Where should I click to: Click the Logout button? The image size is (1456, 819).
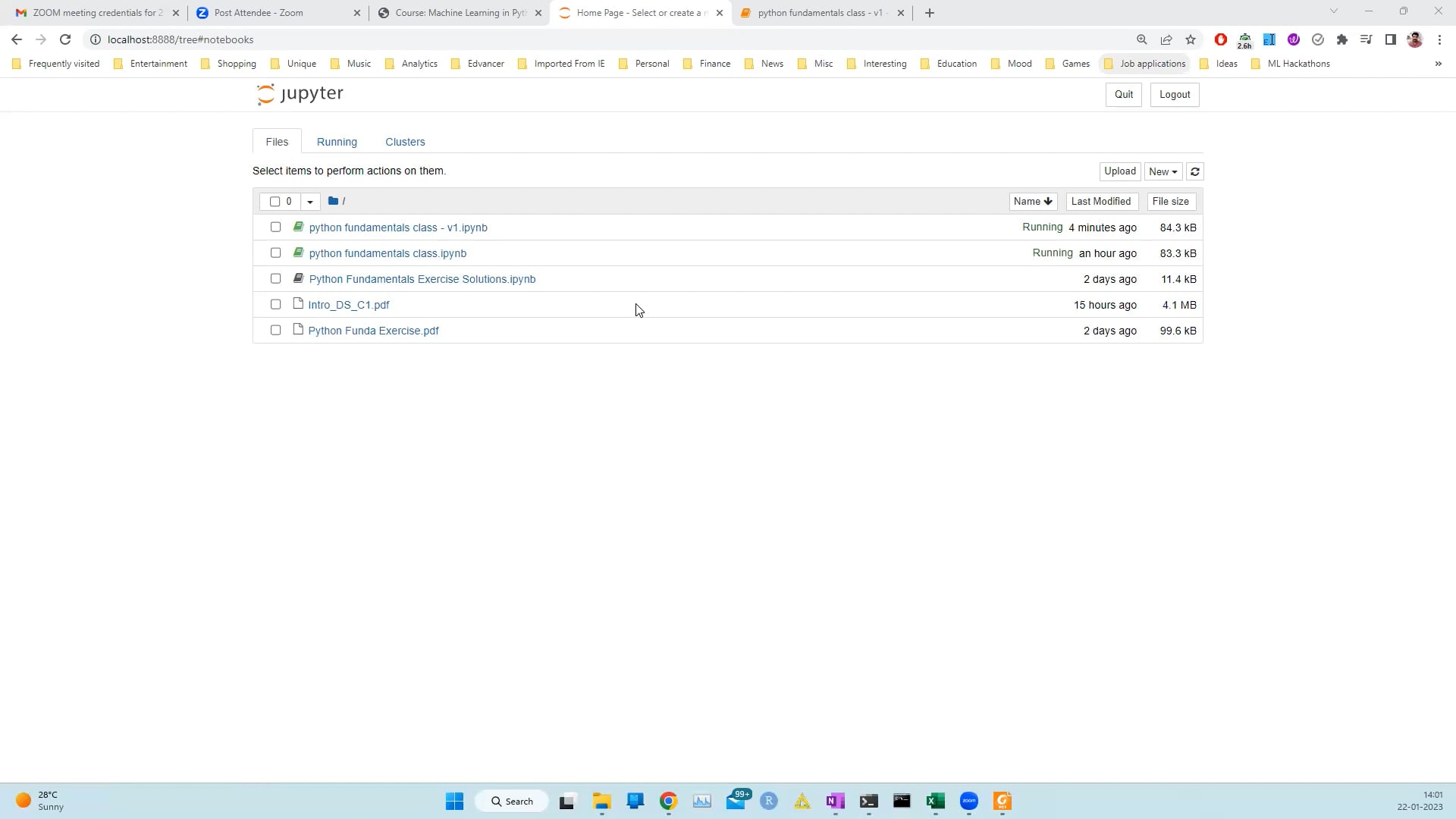pos(1174,94)
